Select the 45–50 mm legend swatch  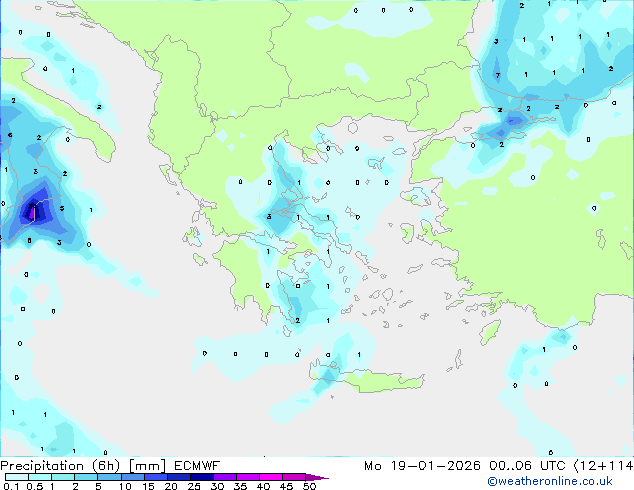coord(294,477)
